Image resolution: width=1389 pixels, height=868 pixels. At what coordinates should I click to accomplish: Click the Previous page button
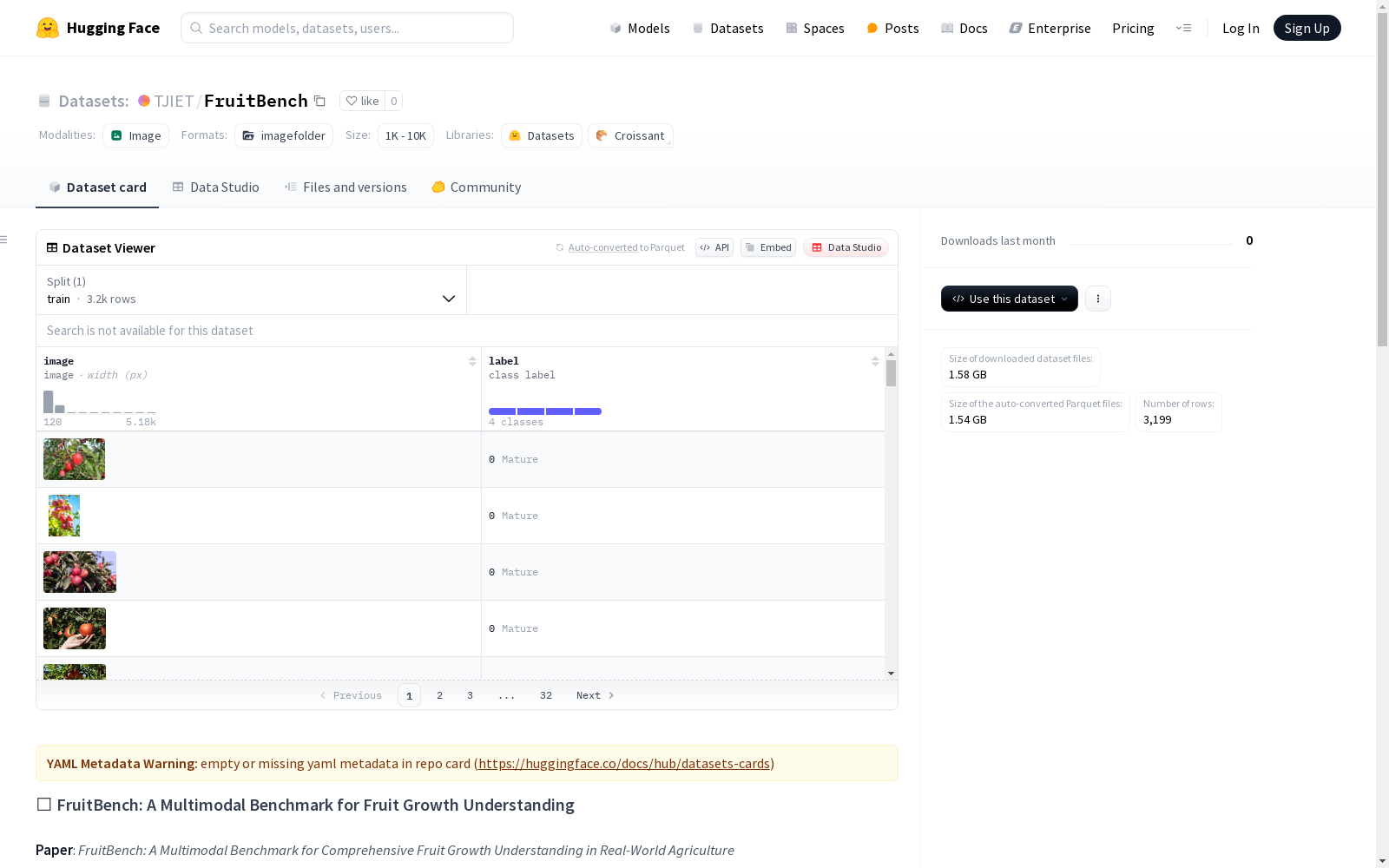click(351, 695)
